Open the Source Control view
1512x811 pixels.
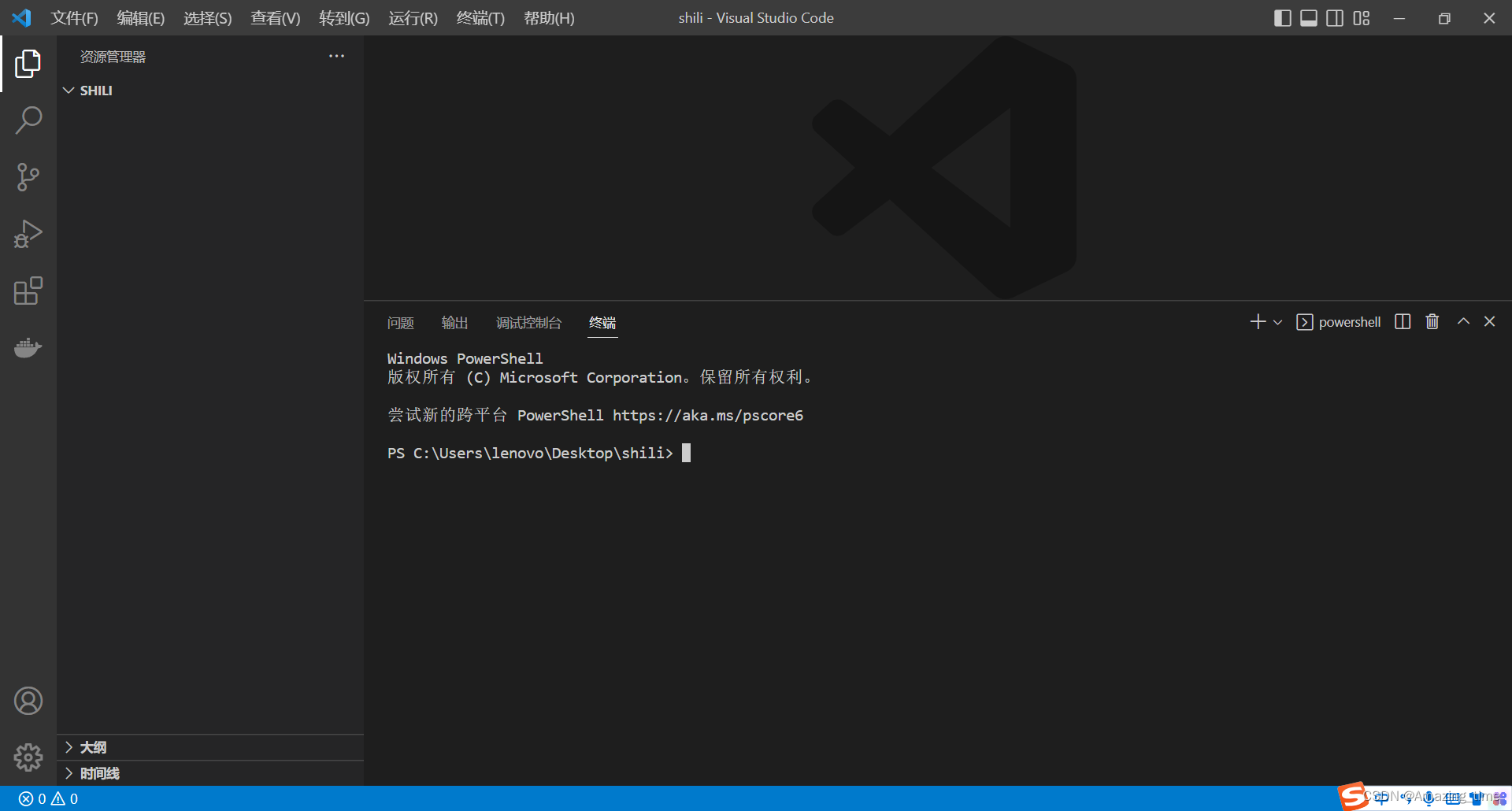(28, 177)
